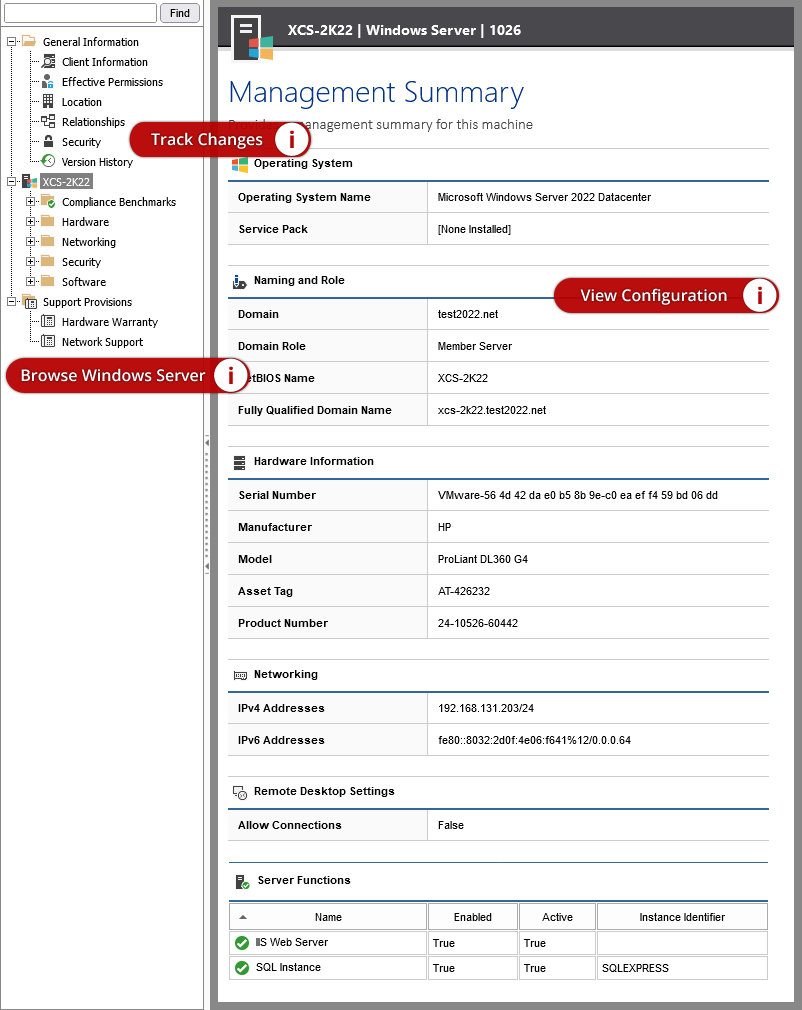Click the Security padlock icon

click(47, 141)
